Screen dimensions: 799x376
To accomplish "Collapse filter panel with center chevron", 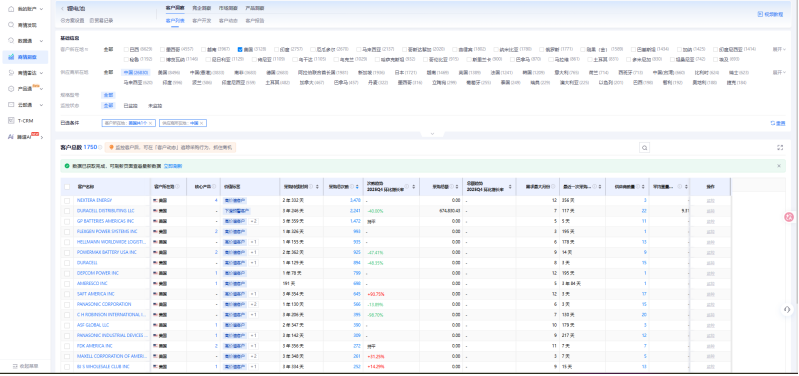I will coord(432,134).
